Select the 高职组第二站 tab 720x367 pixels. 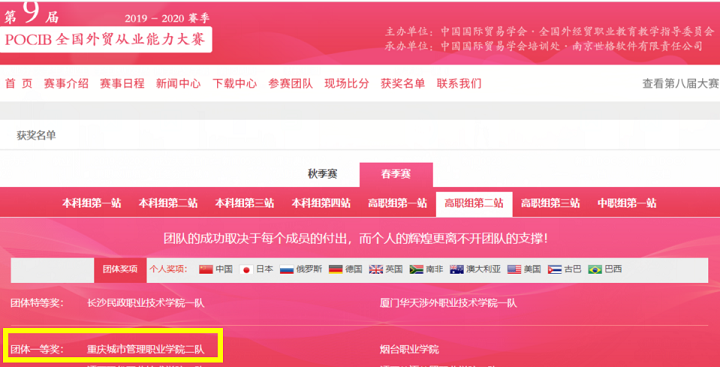(474, 203)
